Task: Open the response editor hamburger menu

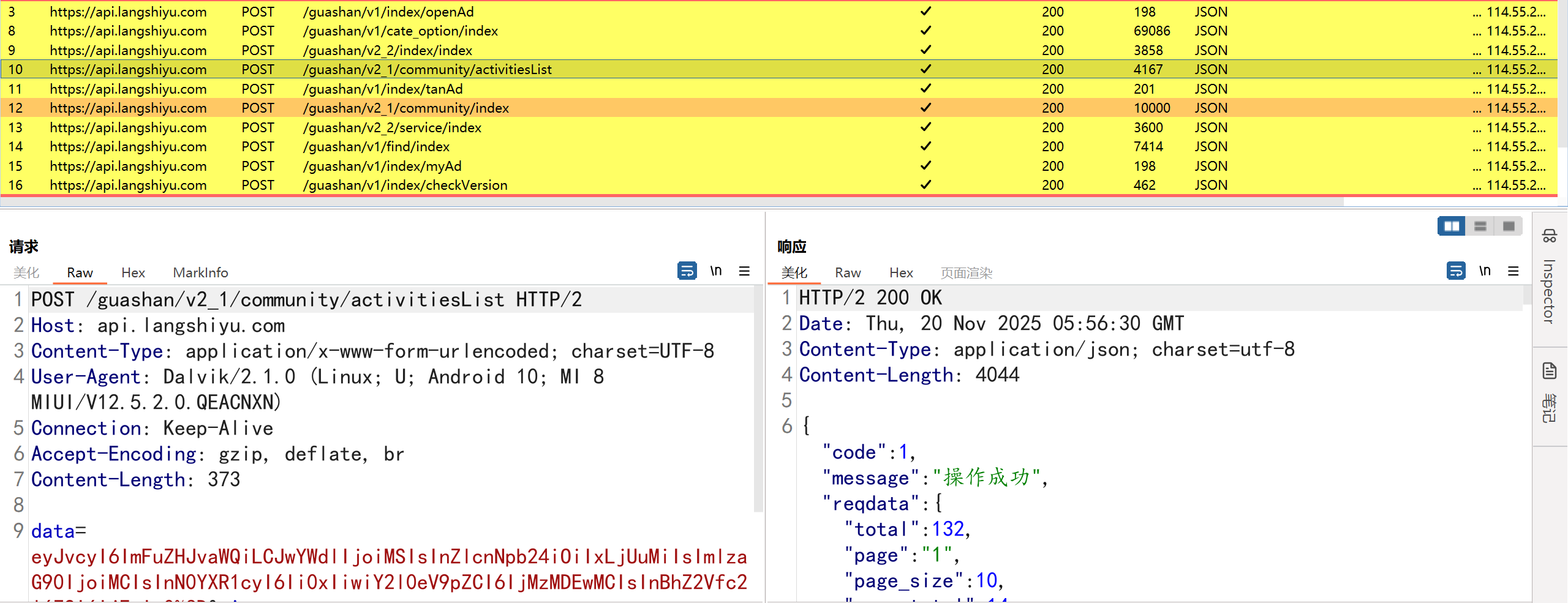Action: point(1513,271)
